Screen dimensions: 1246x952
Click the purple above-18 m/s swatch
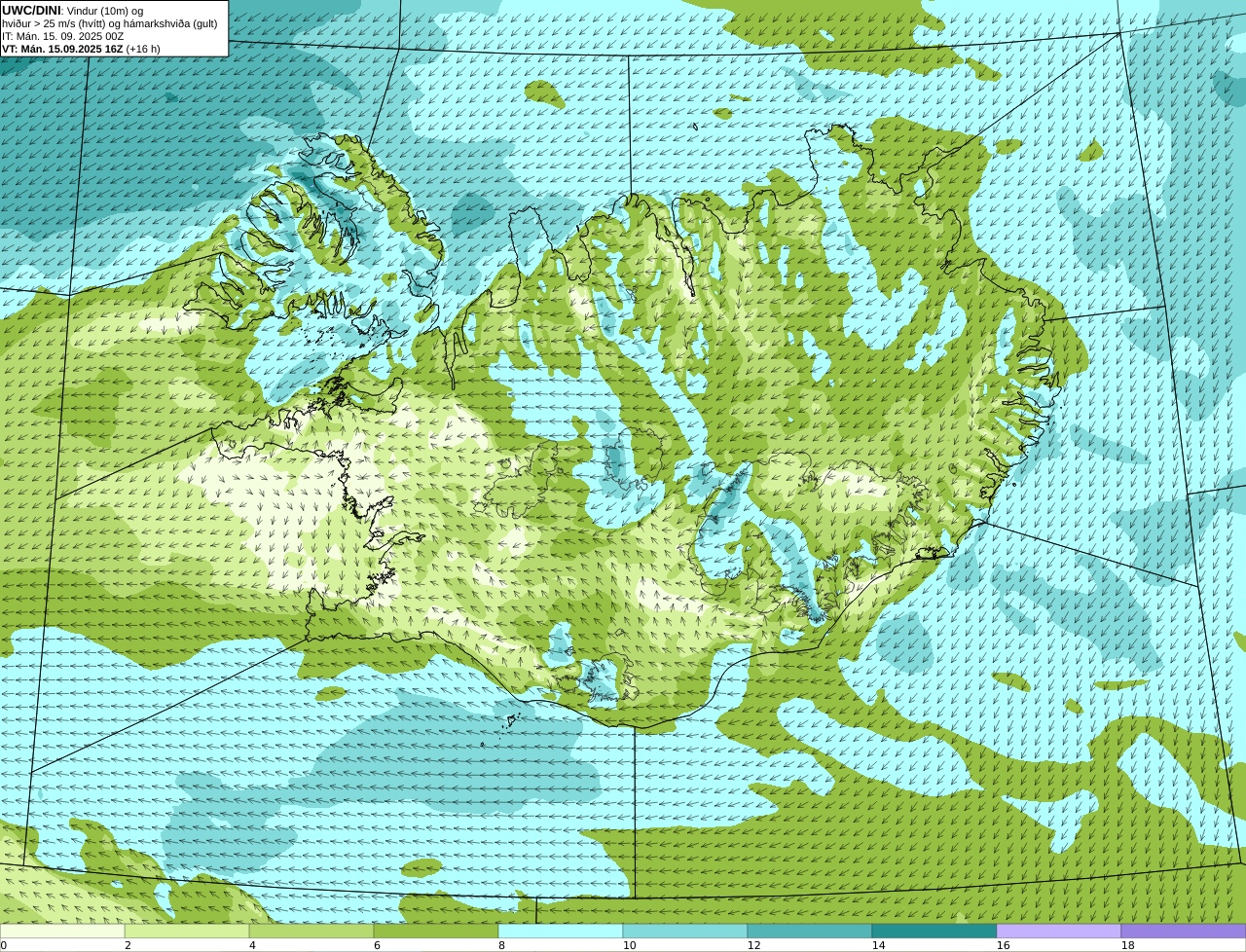point(1184,931)
